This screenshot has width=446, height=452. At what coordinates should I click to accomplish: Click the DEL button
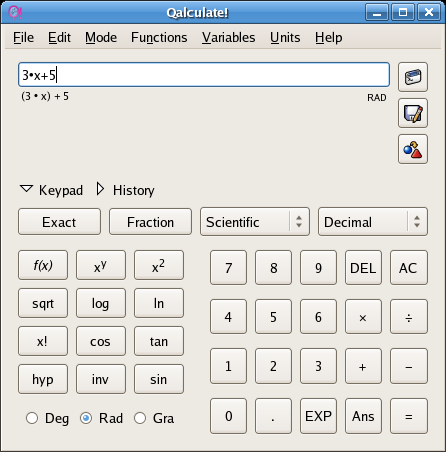click(363, 268)
